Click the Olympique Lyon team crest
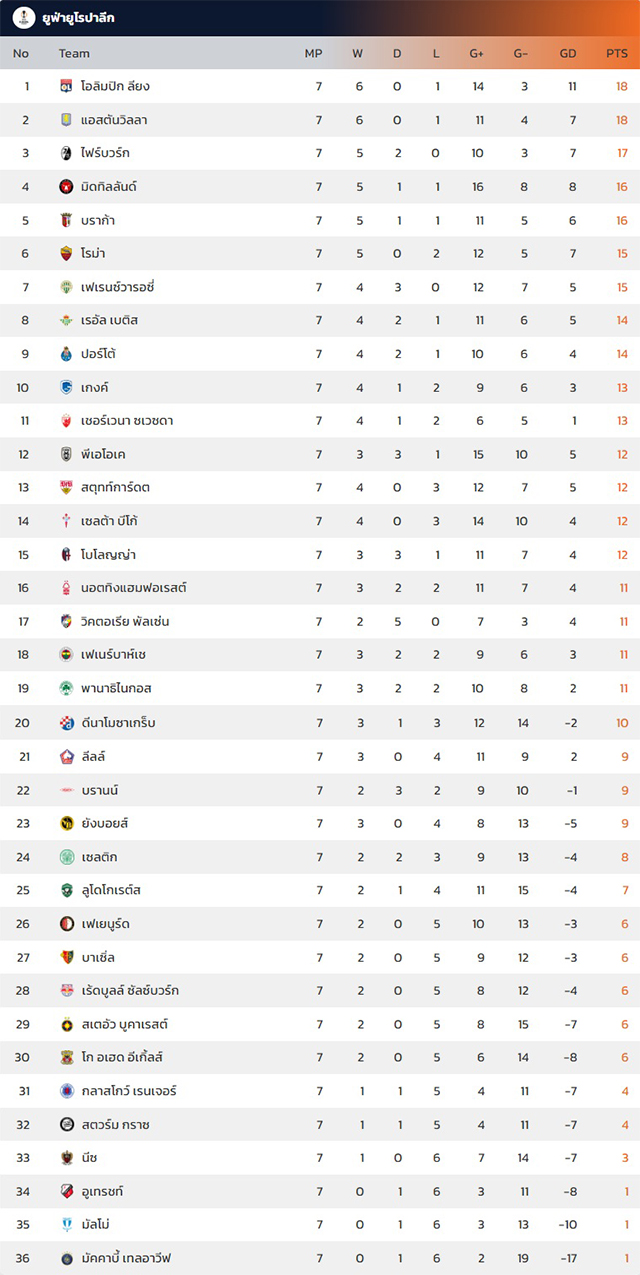The width and height of the screenshot is (640, 1275). tap(67, 86)
